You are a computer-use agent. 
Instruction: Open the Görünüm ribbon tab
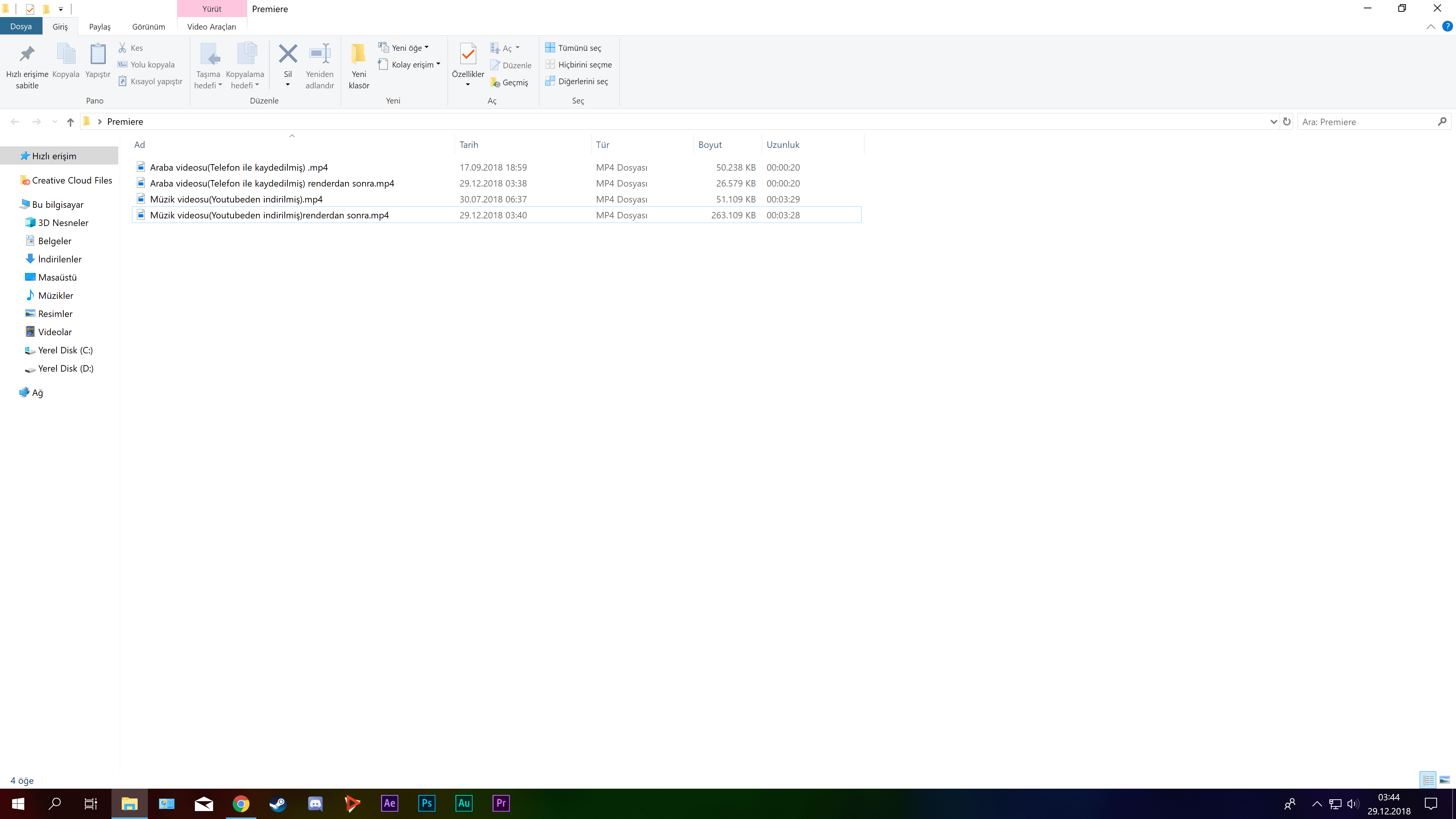[148, 27]
